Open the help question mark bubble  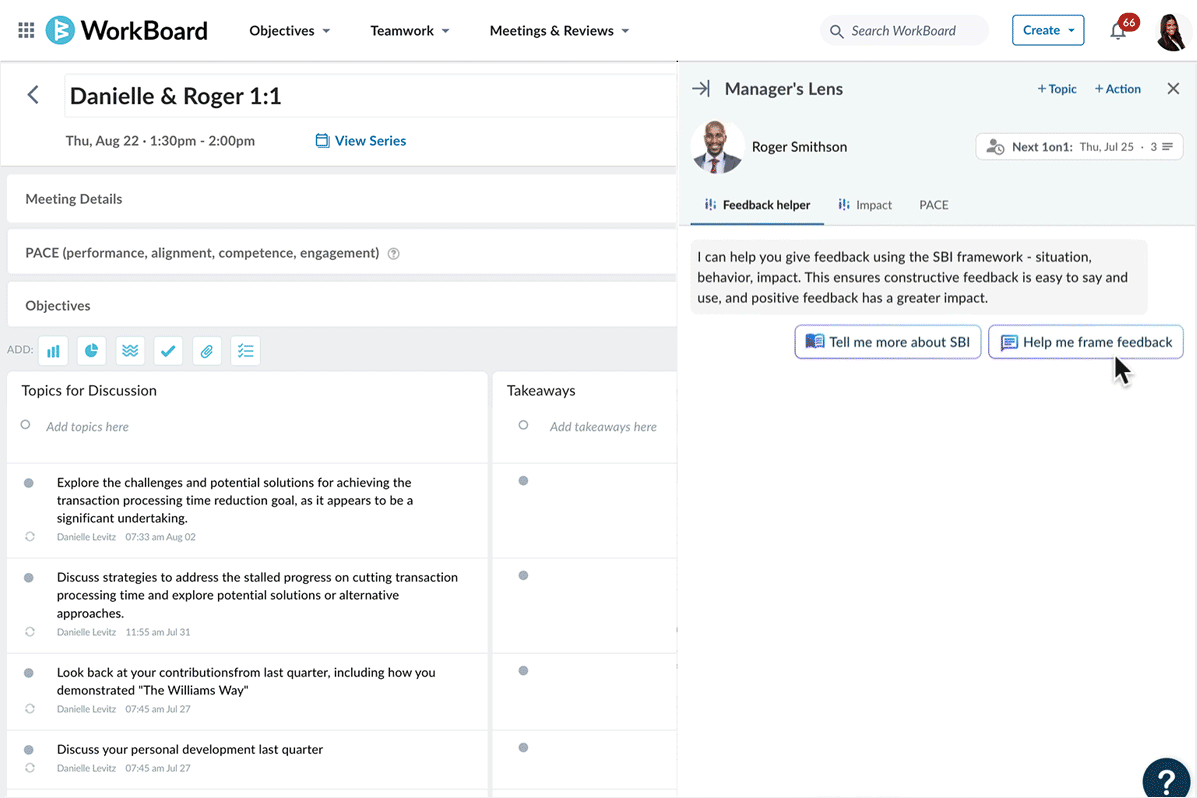point(1166,780)
